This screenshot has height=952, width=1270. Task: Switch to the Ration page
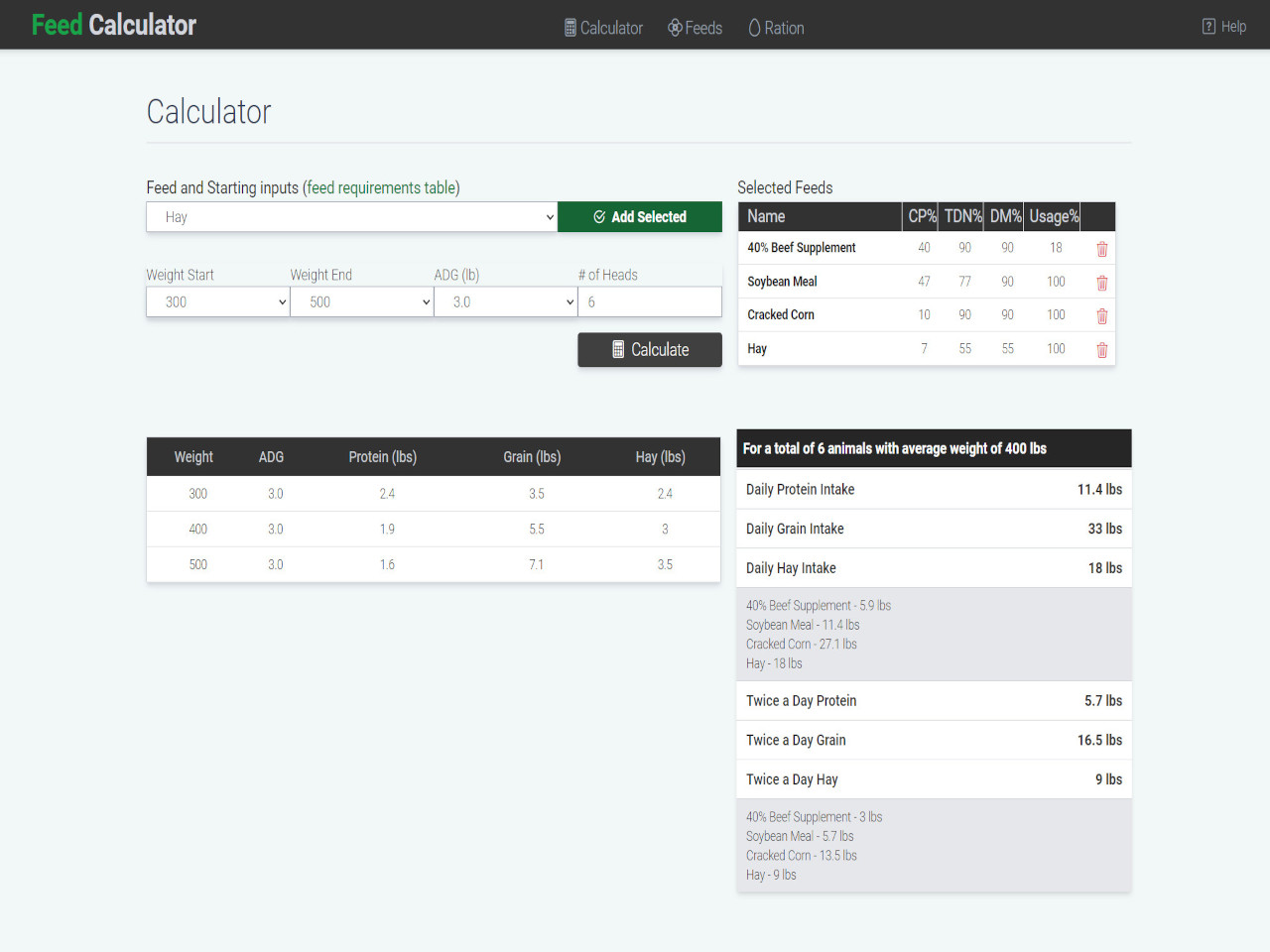point(784,28)
